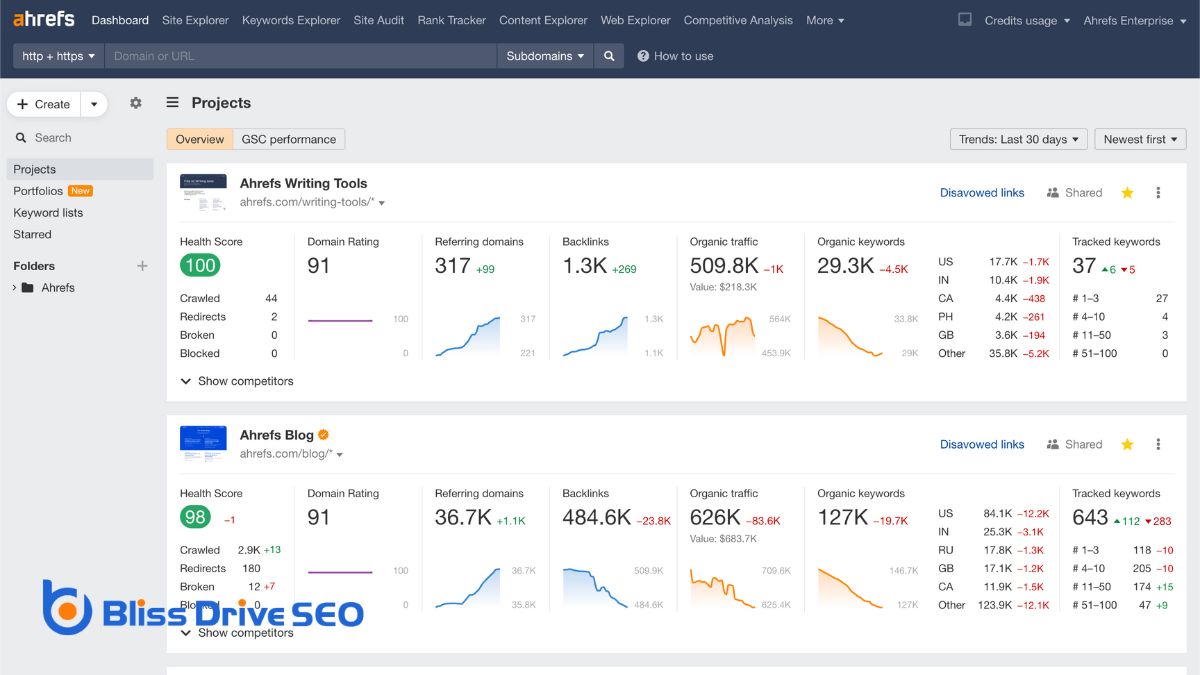Open Competitive Analysis

pyautogui.click(x=738, y=20)
